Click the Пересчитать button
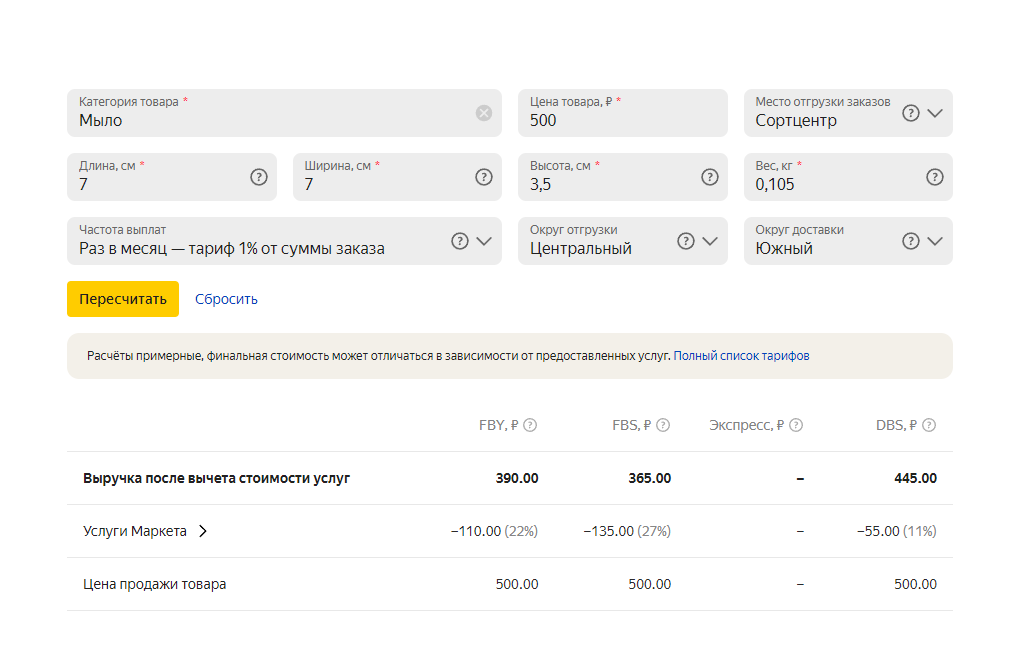 [123, 299]
